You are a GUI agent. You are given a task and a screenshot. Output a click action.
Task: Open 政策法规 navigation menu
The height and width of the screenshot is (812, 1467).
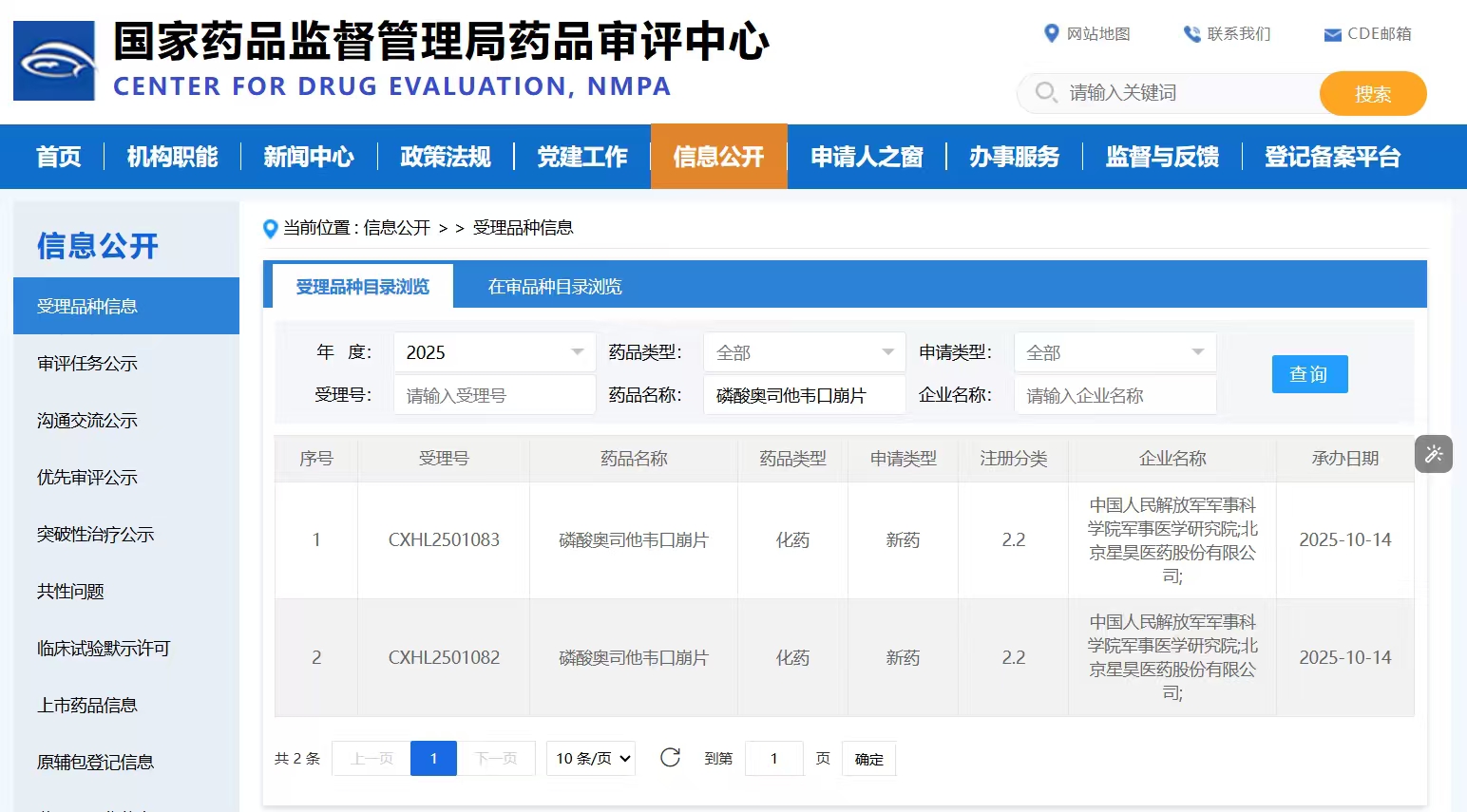(446, 157)
